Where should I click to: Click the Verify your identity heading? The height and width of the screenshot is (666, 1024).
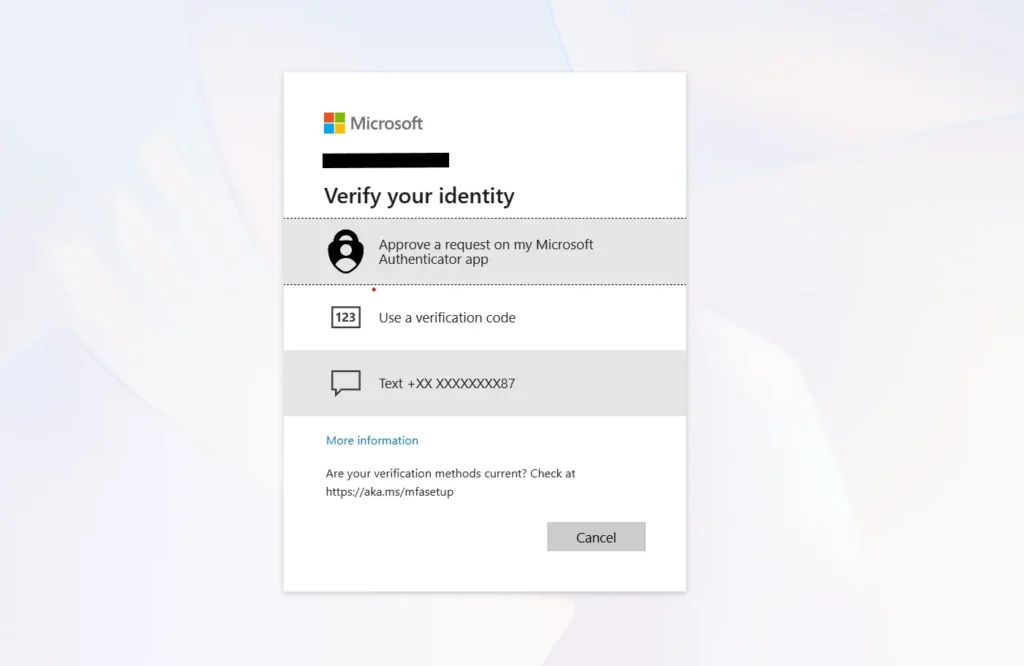click(419, 196)
